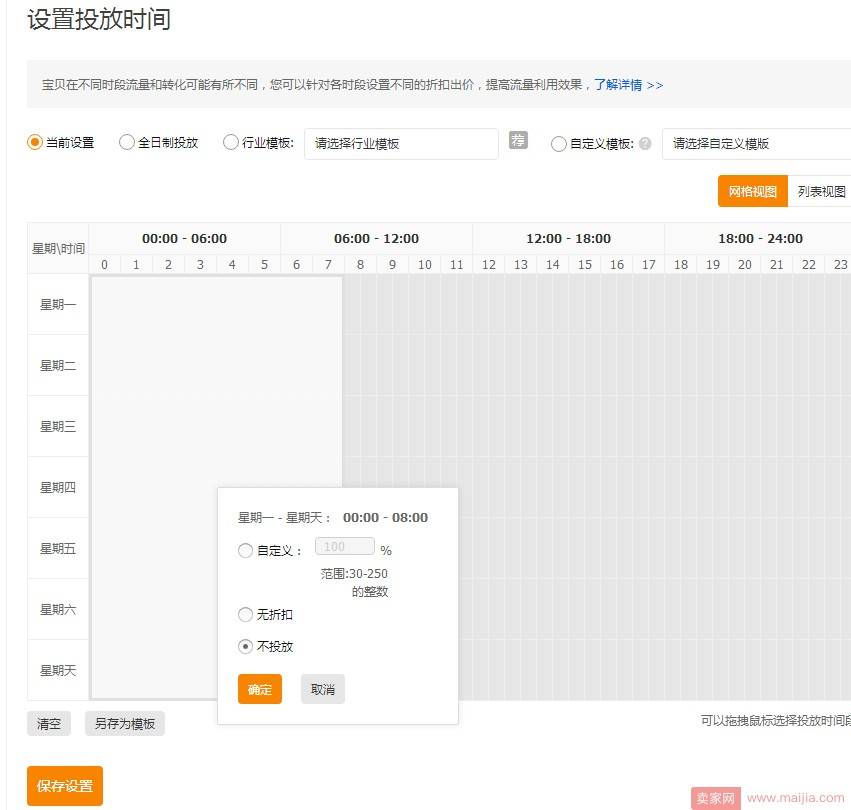Click the 保存设置 button
The width and height of the screenshot is (851, 810).
coord(65,786)
